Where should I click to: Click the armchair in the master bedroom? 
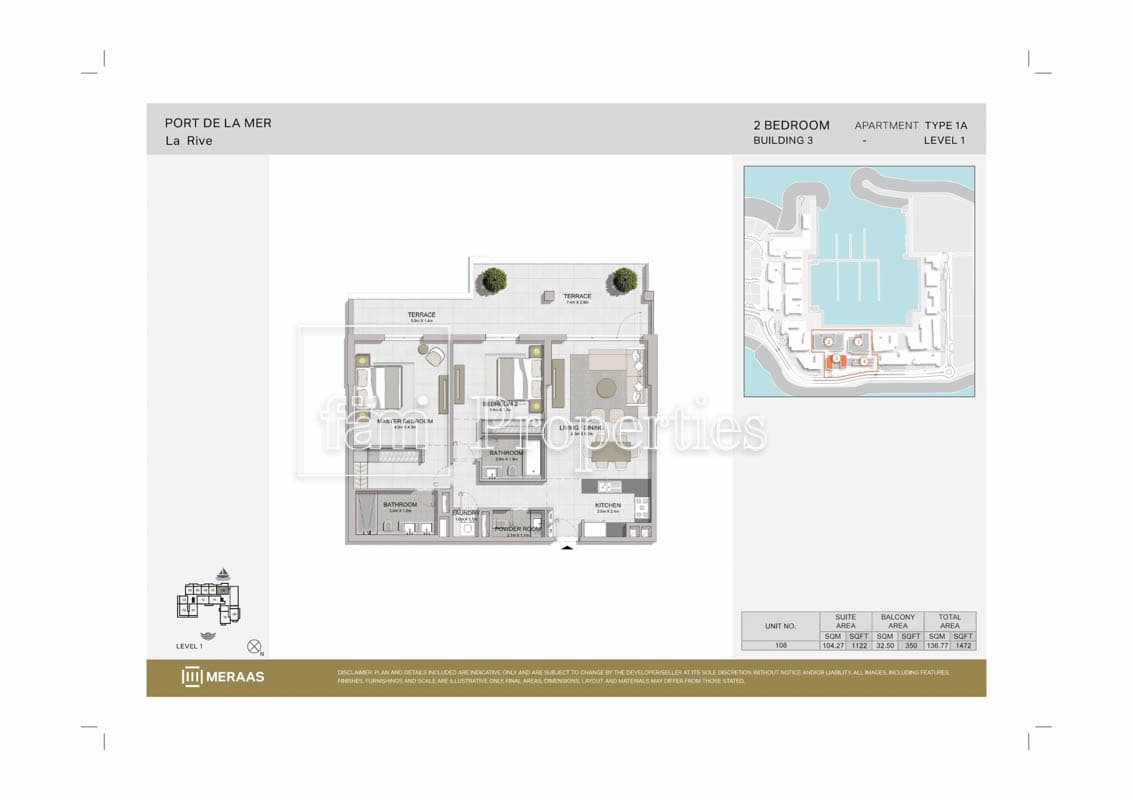pos(434,356)
